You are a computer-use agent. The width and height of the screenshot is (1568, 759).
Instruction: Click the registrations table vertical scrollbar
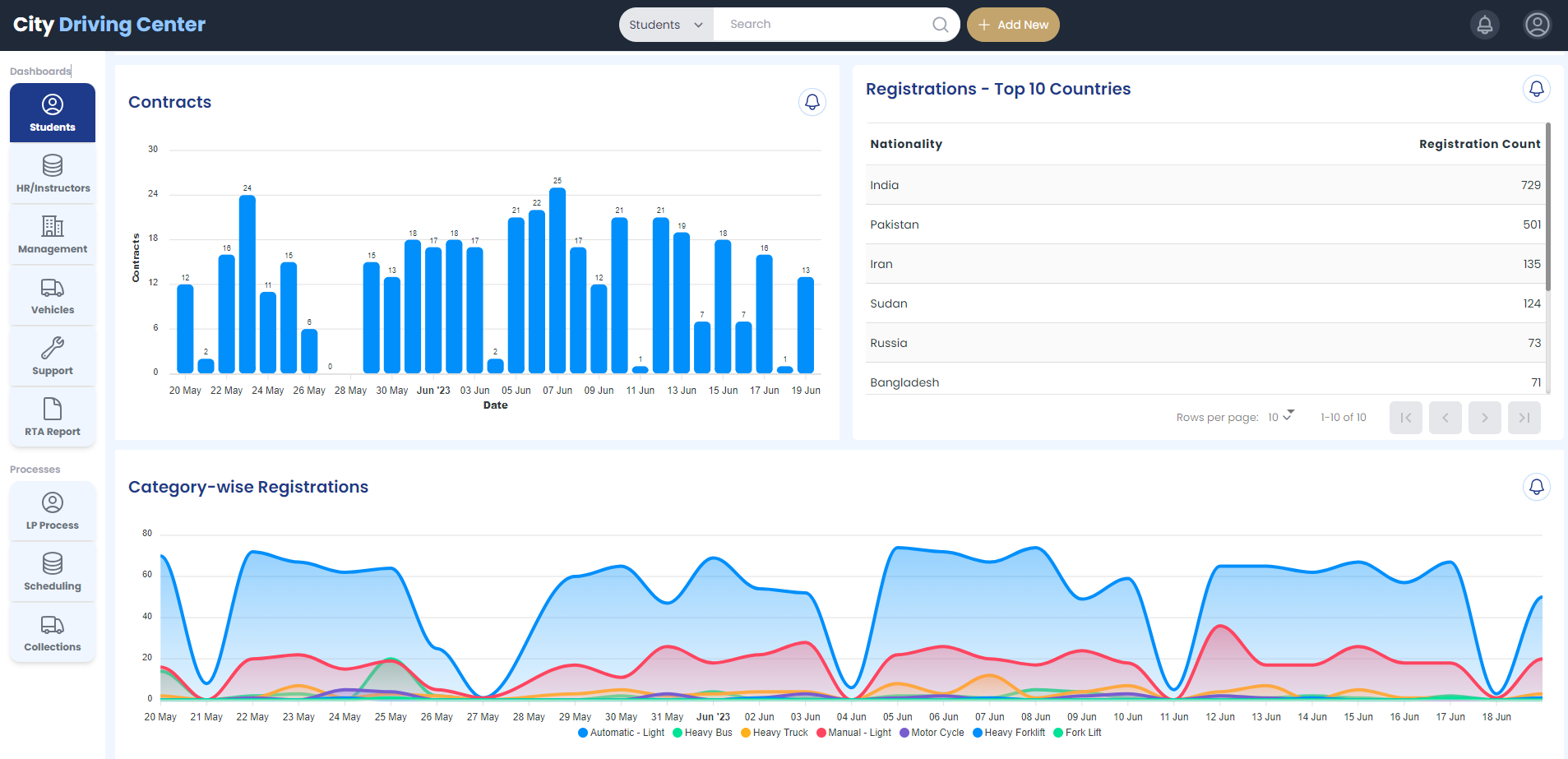tap(1547, 207)
